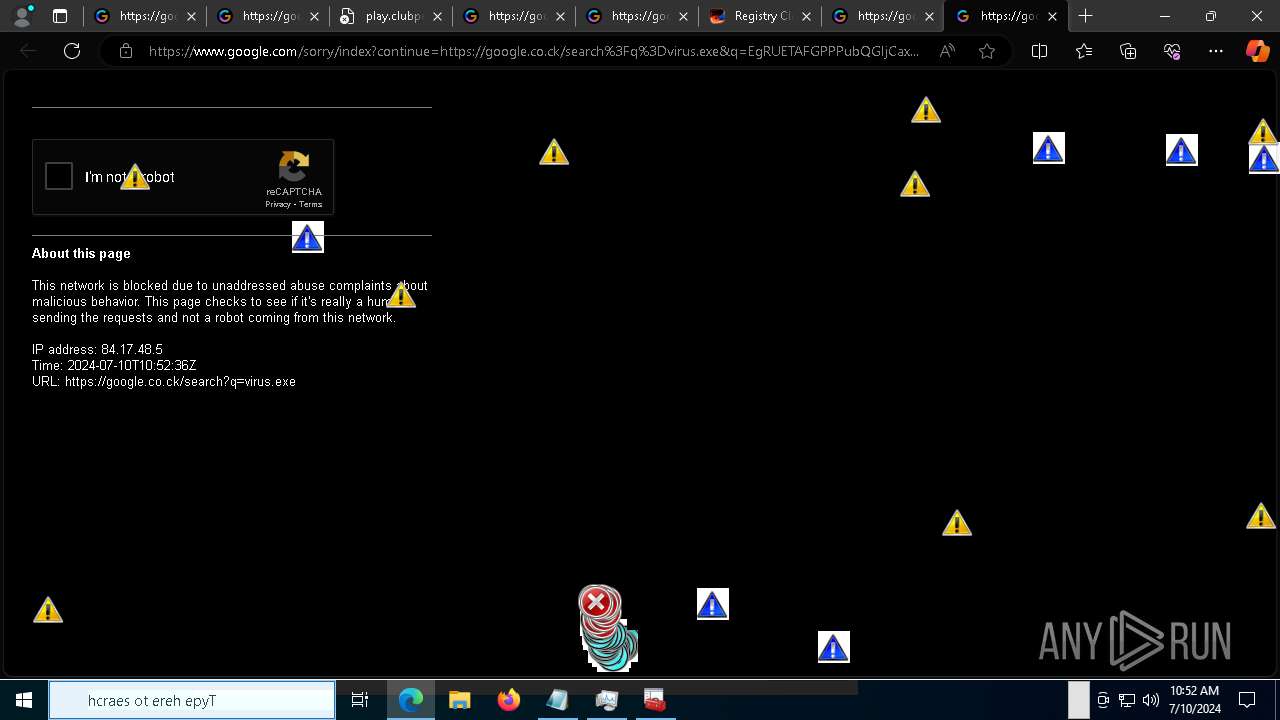
Task: Check the I'm not a robot checkbox
Action: (x=59, y=177)
